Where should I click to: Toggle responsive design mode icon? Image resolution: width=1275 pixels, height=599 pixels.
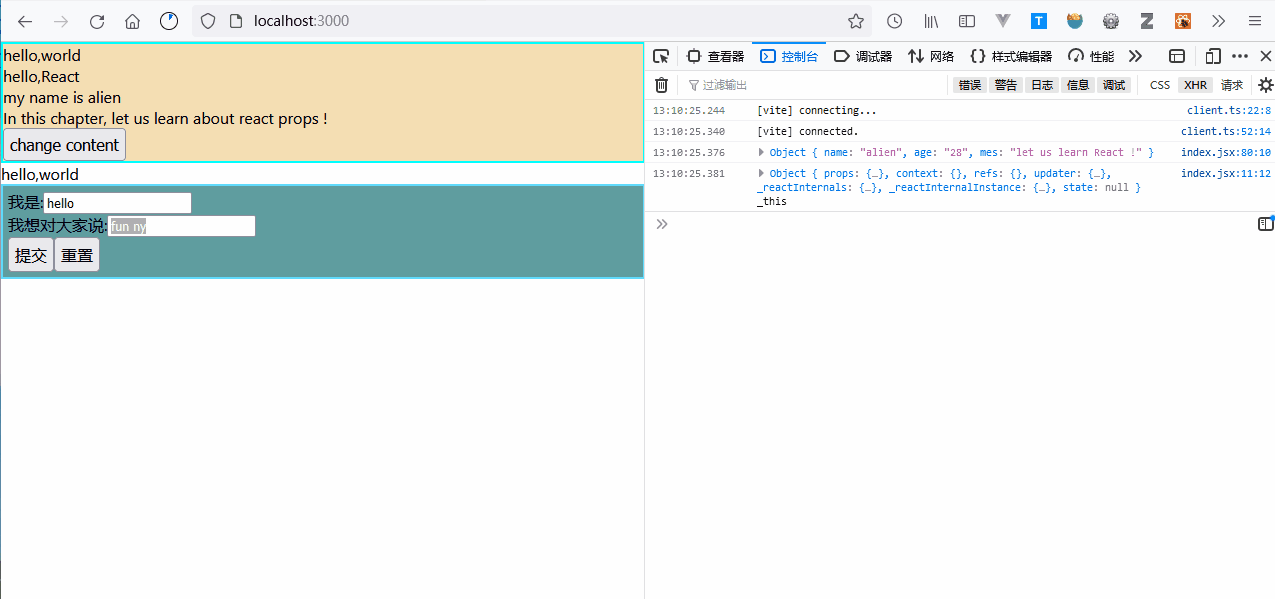pos(1213,56)
